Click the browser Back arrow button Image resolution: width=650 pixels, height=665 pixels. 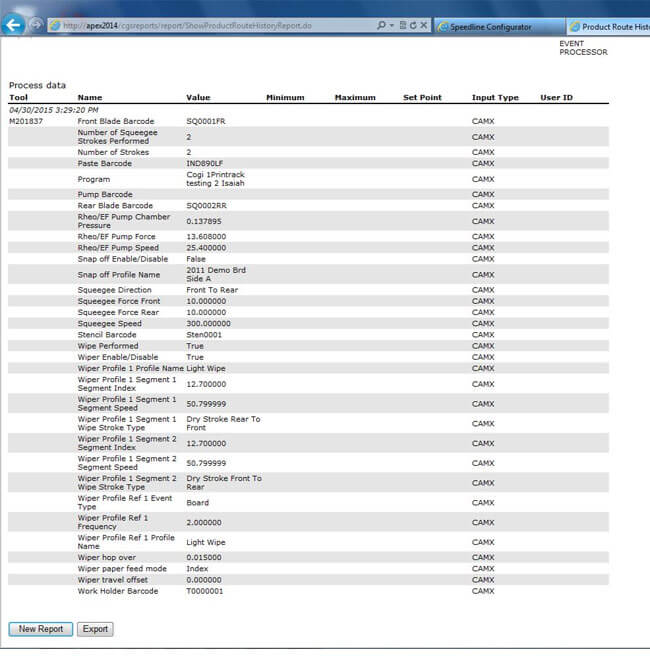tap(13, 26)
